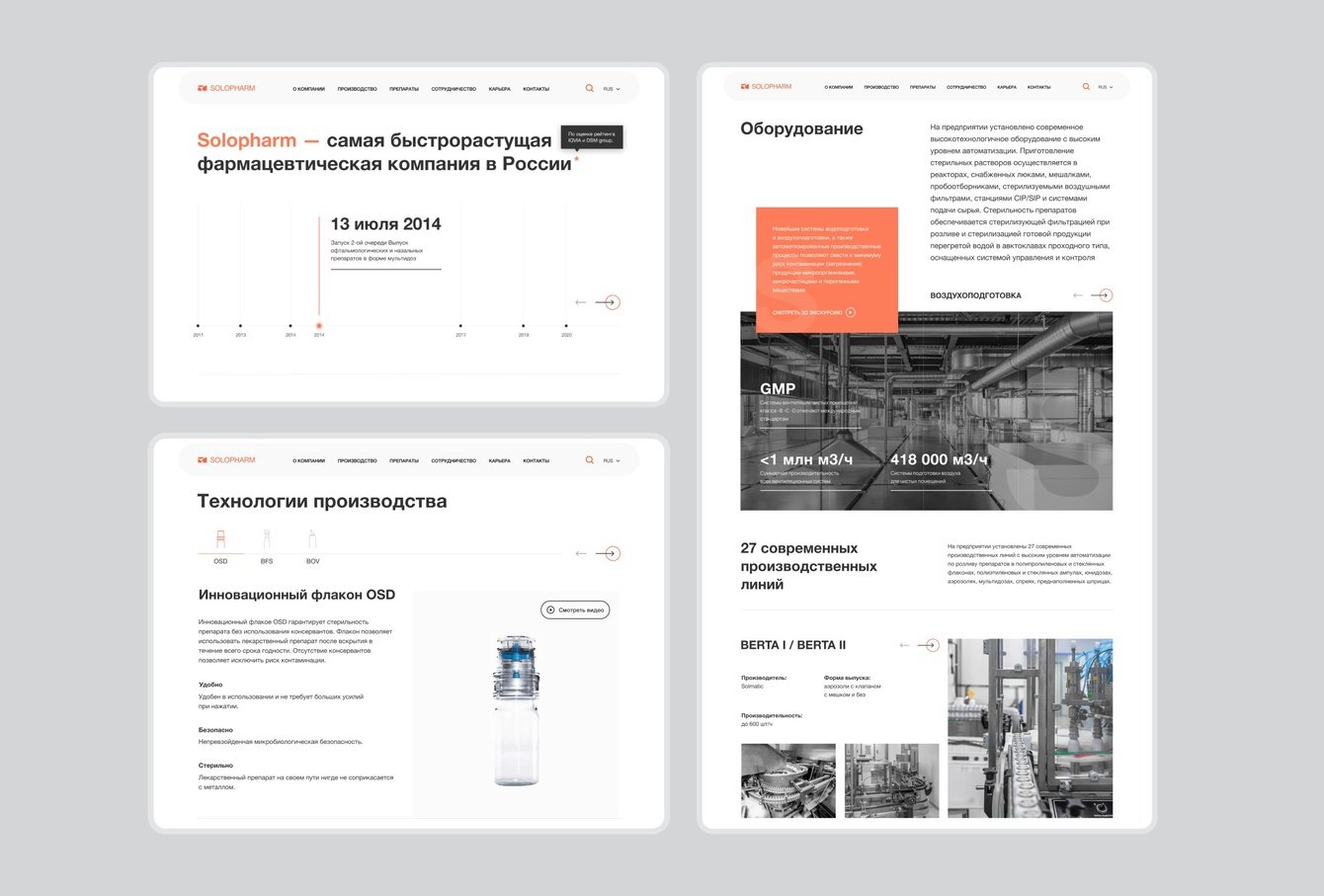Expand RUS language menu on Технологии производства page
This screenshot has height=896, width=1324.
[612, 460]
